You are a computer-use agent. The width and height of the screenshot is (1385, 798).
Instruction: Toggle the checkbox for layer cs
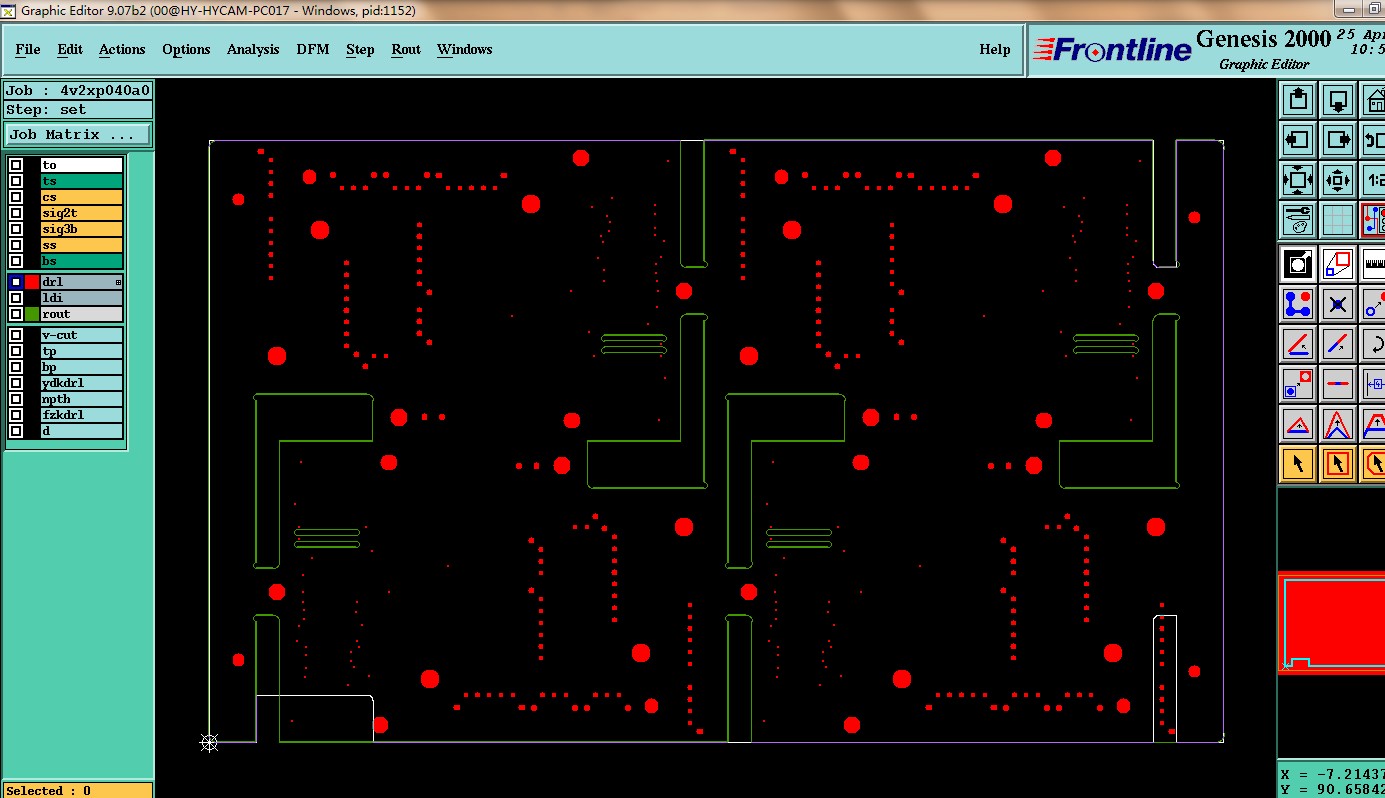(x=16, y=197)
